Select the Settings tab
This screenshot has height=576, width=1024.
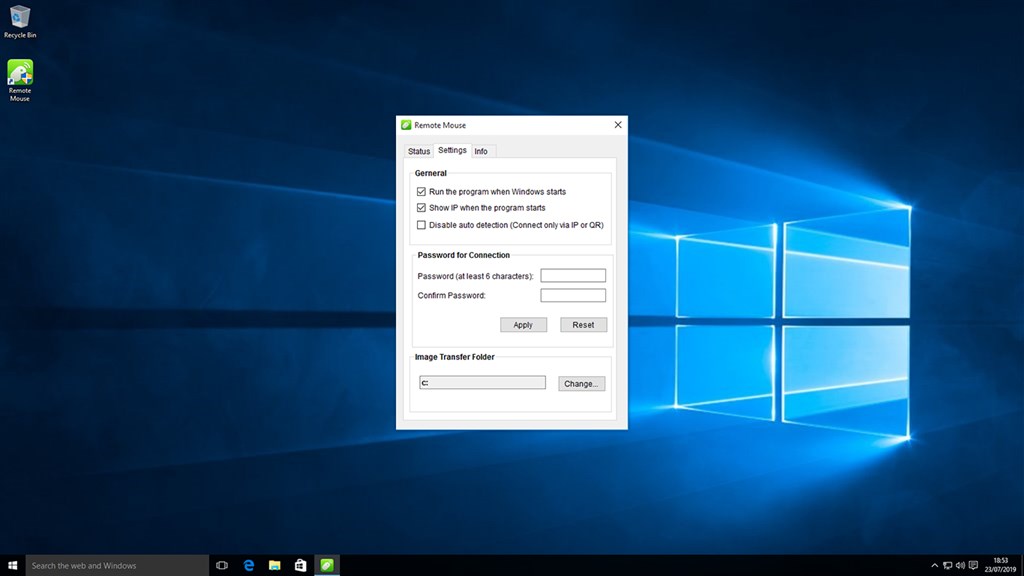[x=452, y=150]
